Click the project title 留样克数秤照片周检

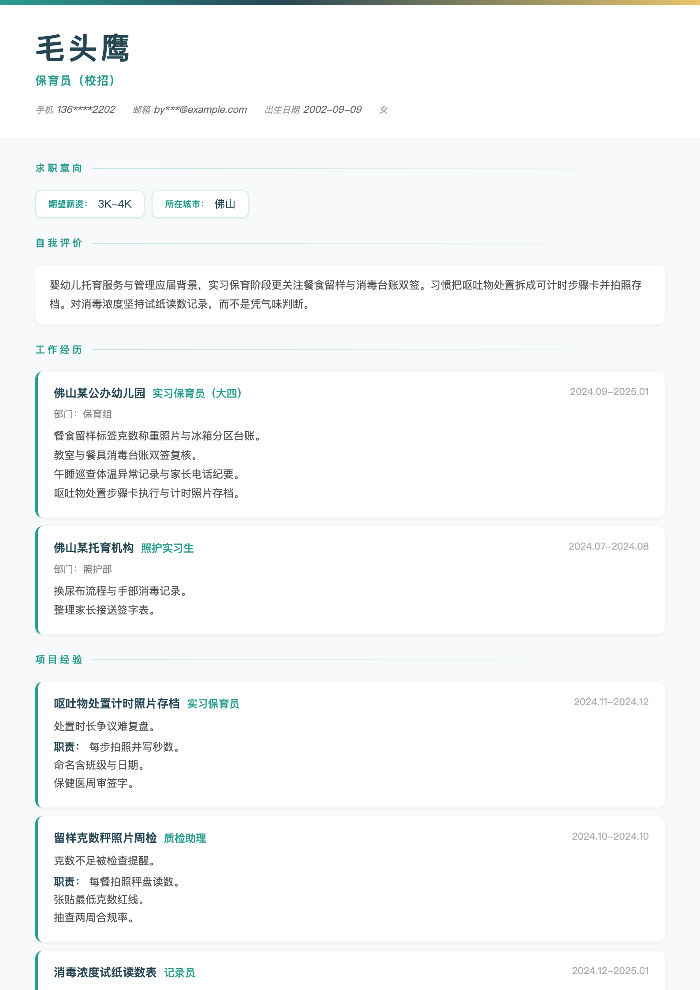105,838
